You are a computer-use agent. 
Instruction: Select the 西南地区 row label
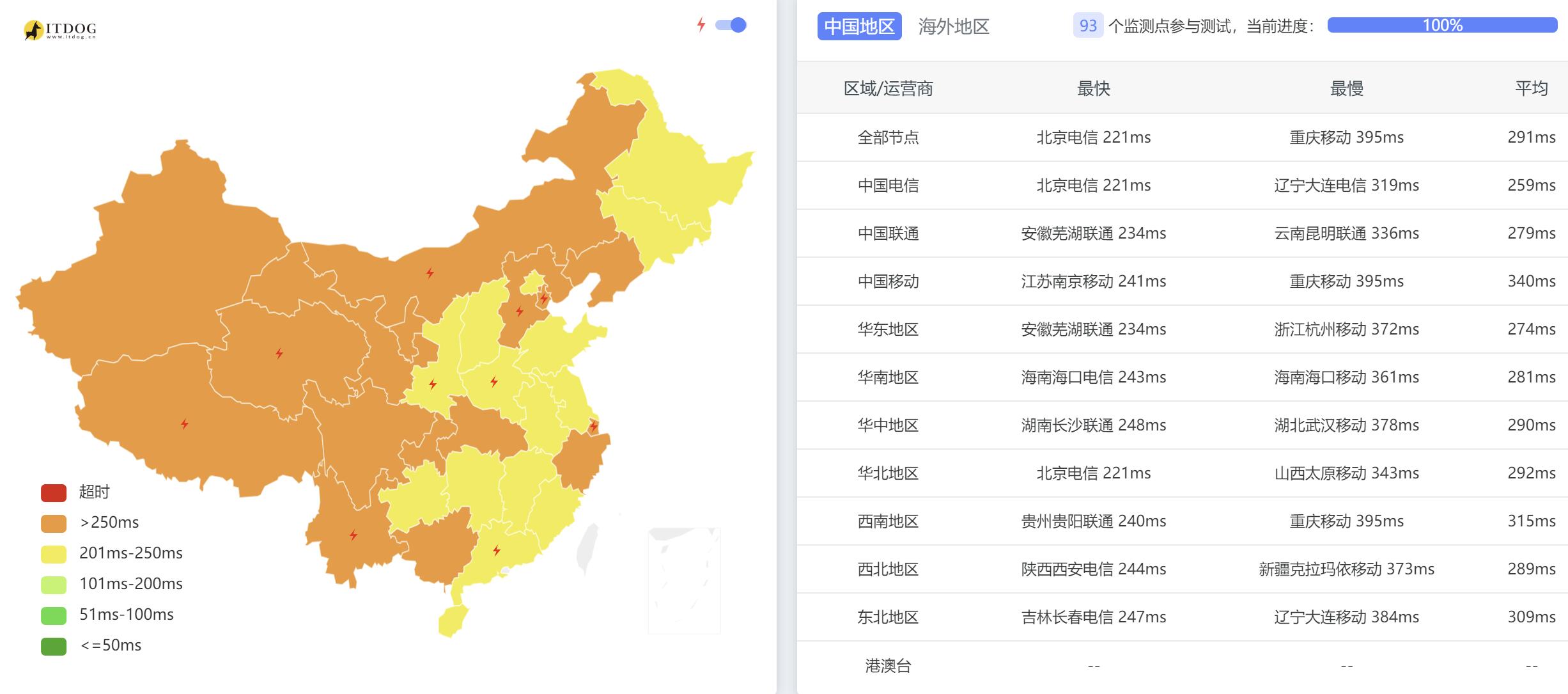click(889, 521)
